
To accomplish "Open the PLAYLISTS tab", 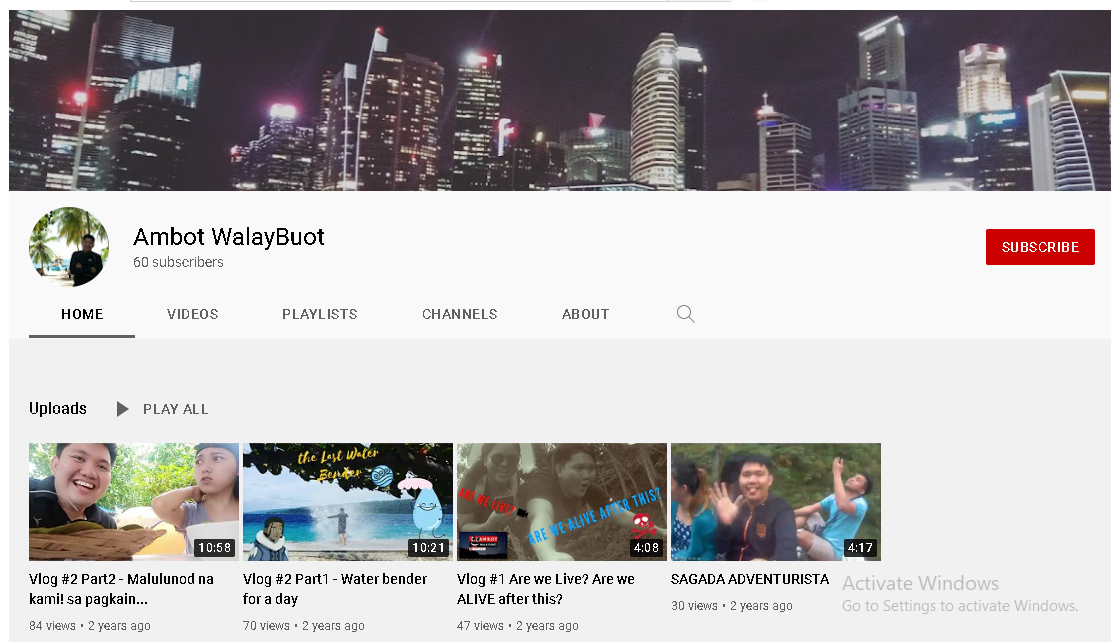I will coord(320,314).
